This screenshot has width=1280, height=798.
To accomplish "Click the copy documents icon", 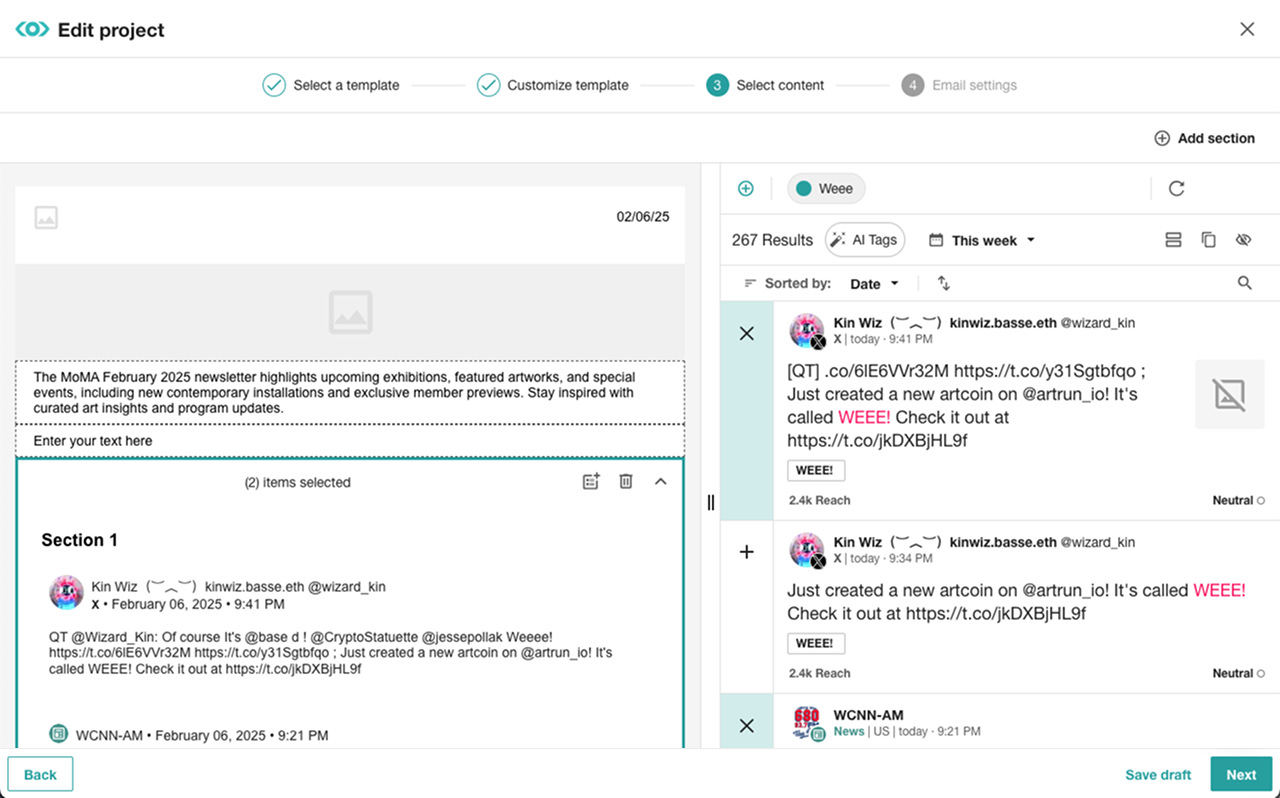I will point(1208,240).
